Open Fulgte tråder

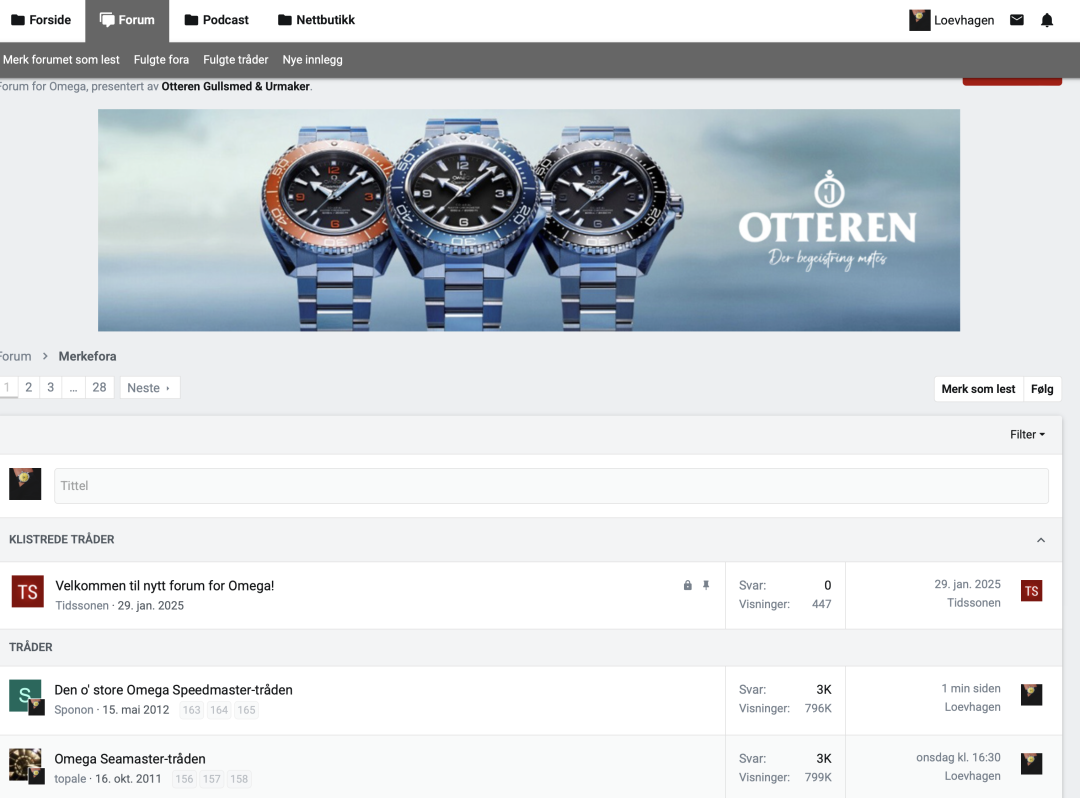pos(236,60)
